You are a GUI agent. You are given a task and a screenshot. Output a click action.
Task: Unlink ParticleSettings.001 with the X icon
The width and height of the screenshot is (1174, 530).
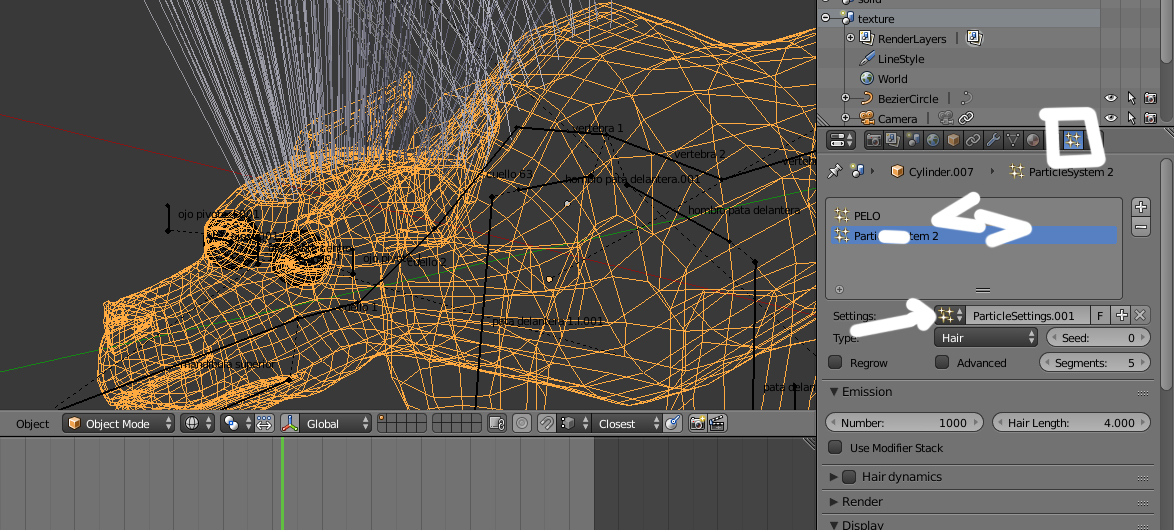click(1140, 316)
